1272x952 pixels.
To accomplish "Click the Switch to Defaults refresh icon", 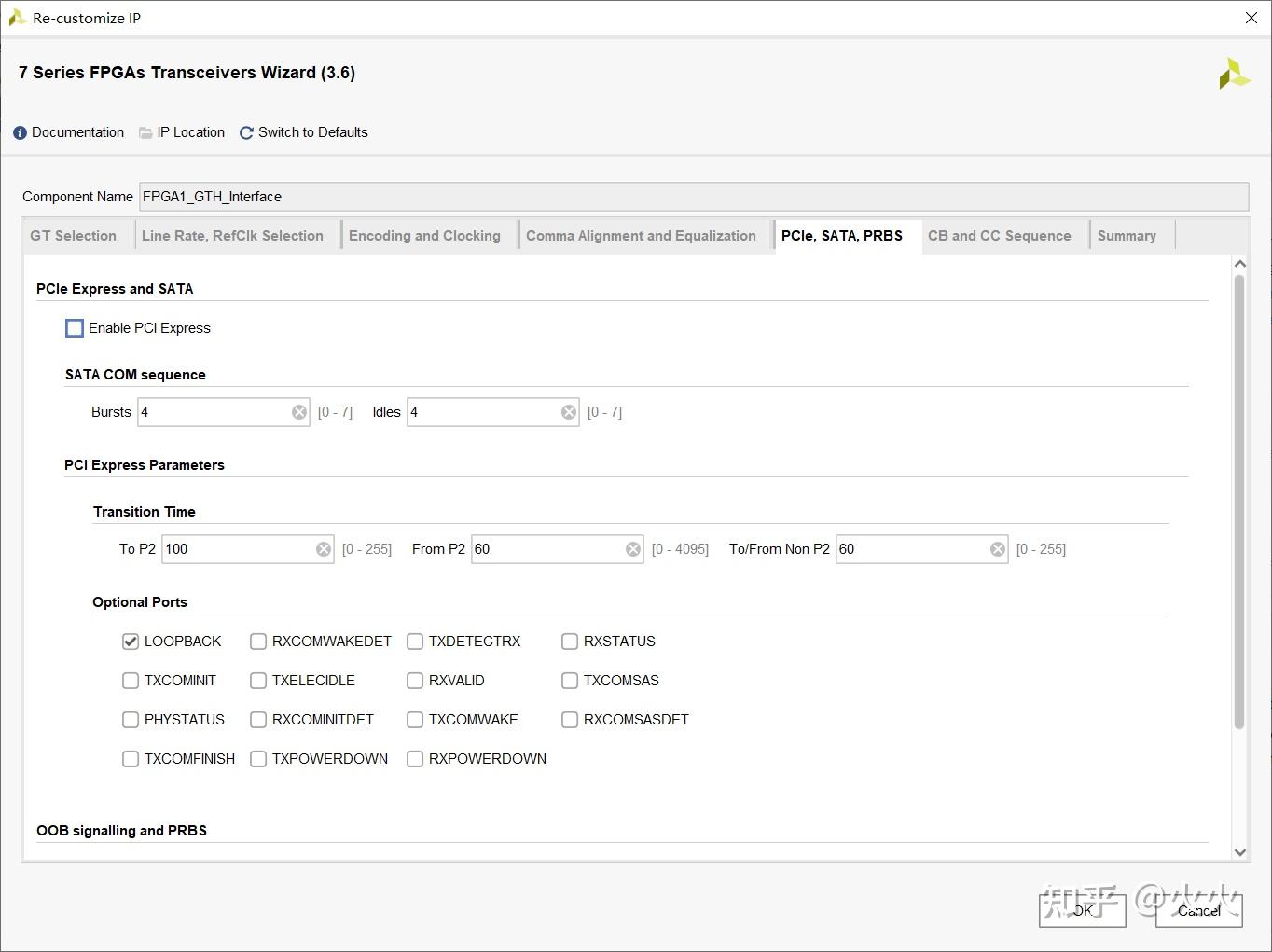I will [246, 133].
